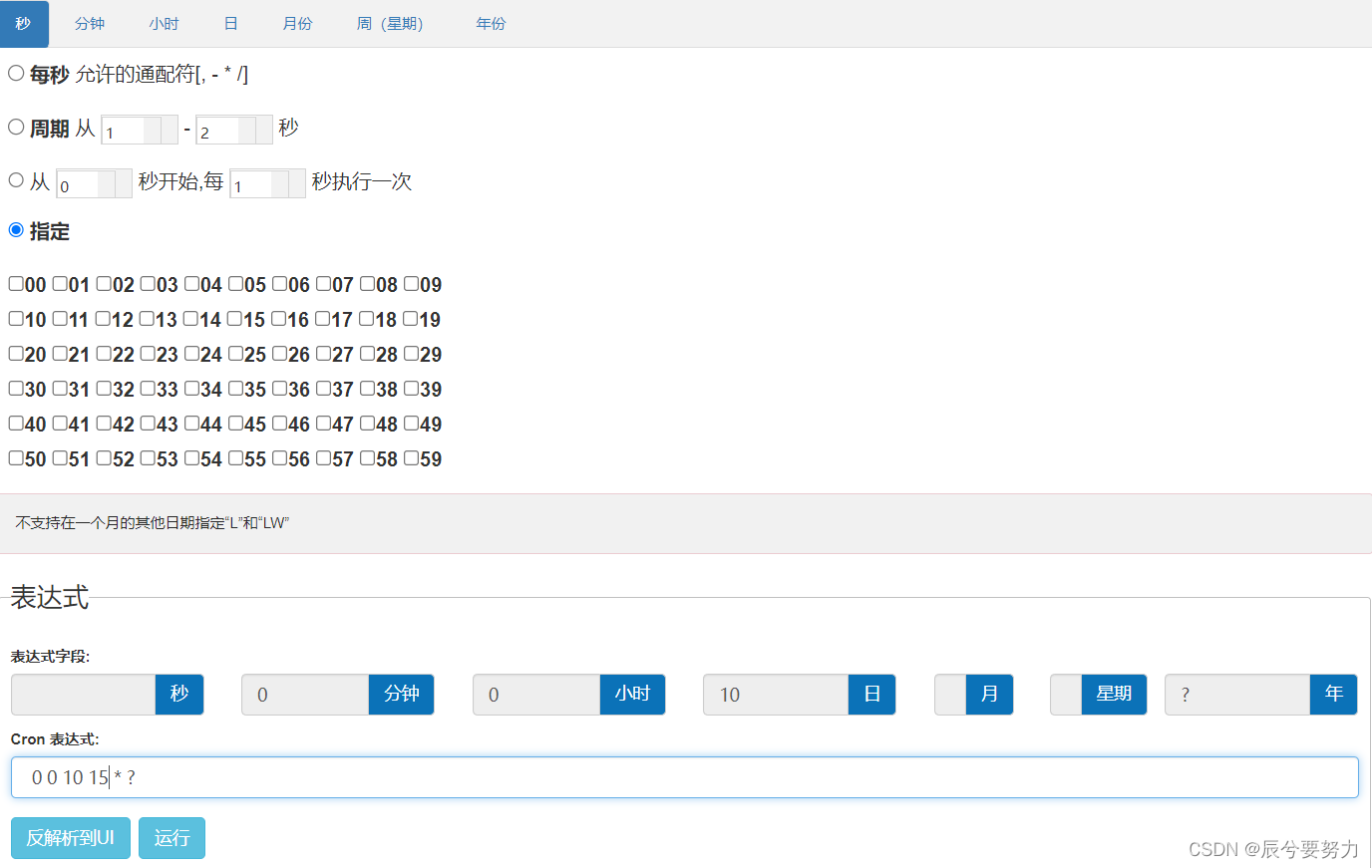1372x868 pixels.
Task: Click the 运行 button
Action: pos(171,837)
